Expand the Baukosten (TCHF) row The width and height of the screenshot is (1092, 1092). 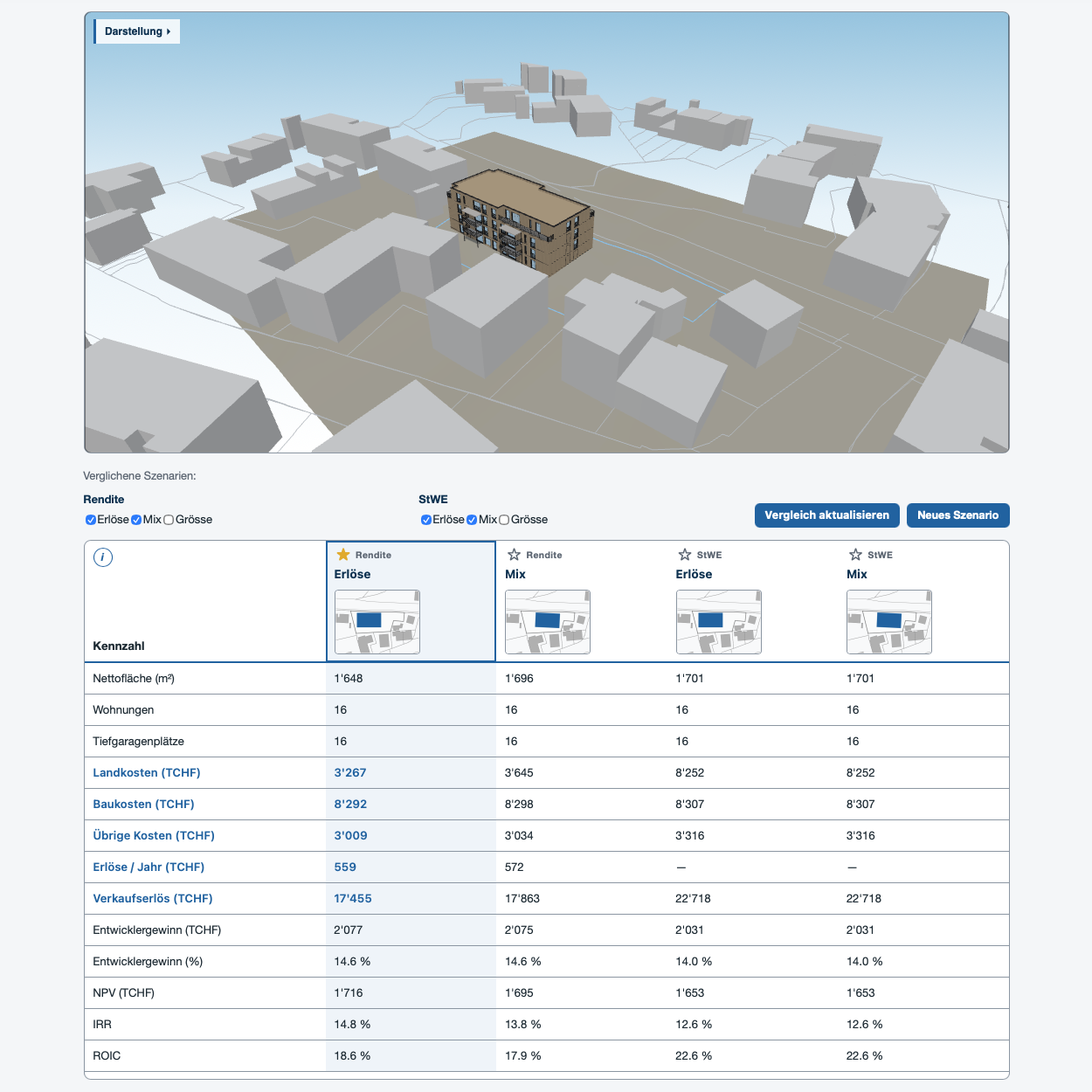pyautogui.click(x=143, y=805)
